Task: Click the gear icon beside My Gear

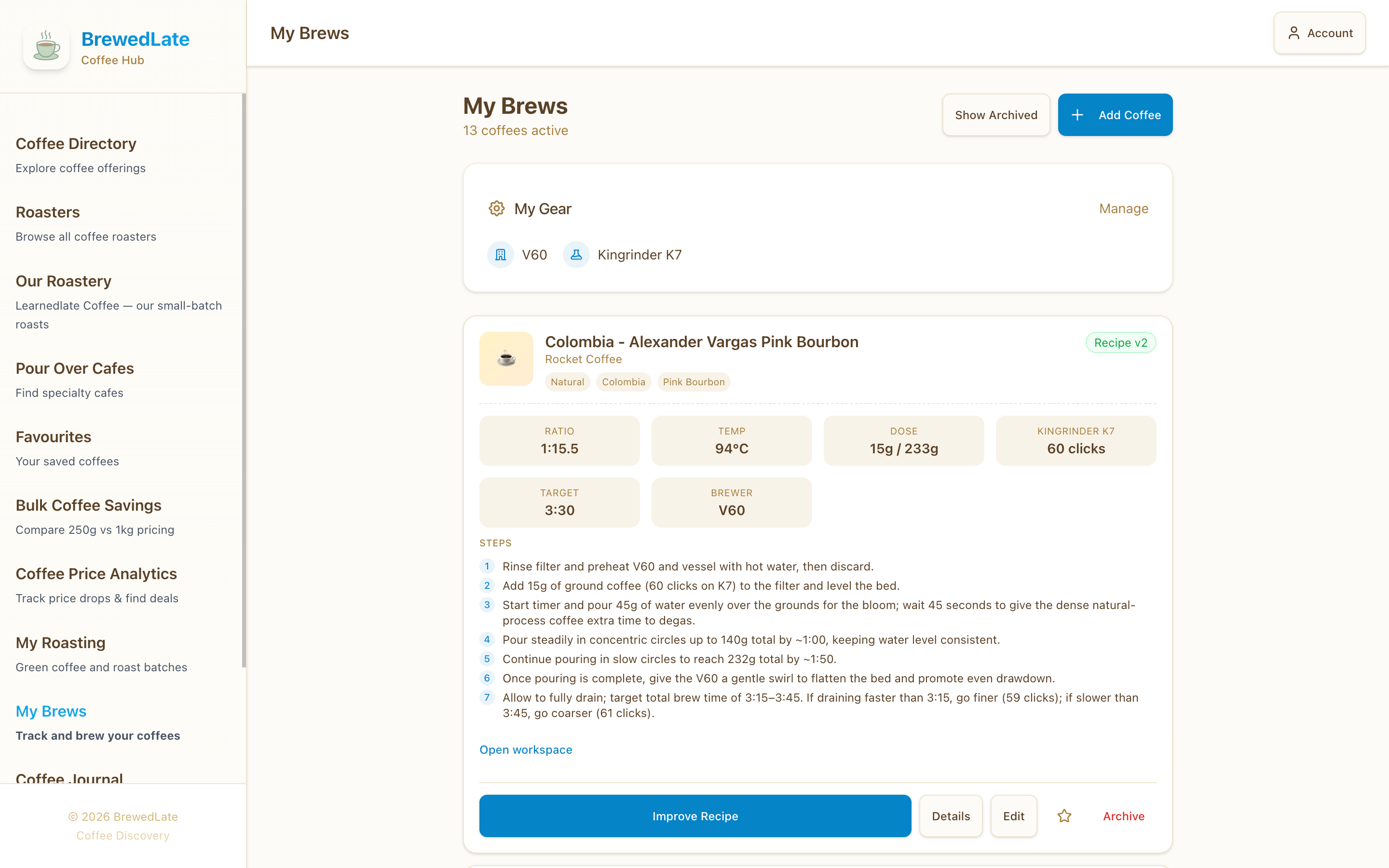Action: tap(496, 208)
